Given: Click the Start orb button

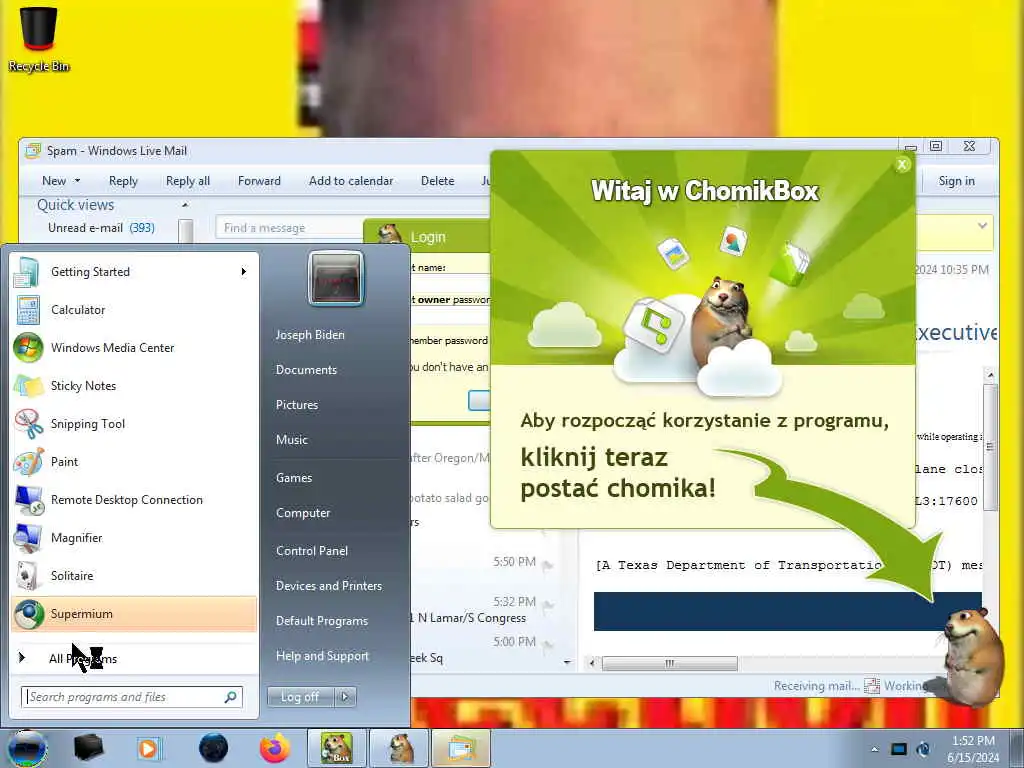Looking at the screenshot, I should tap(27, 748).
